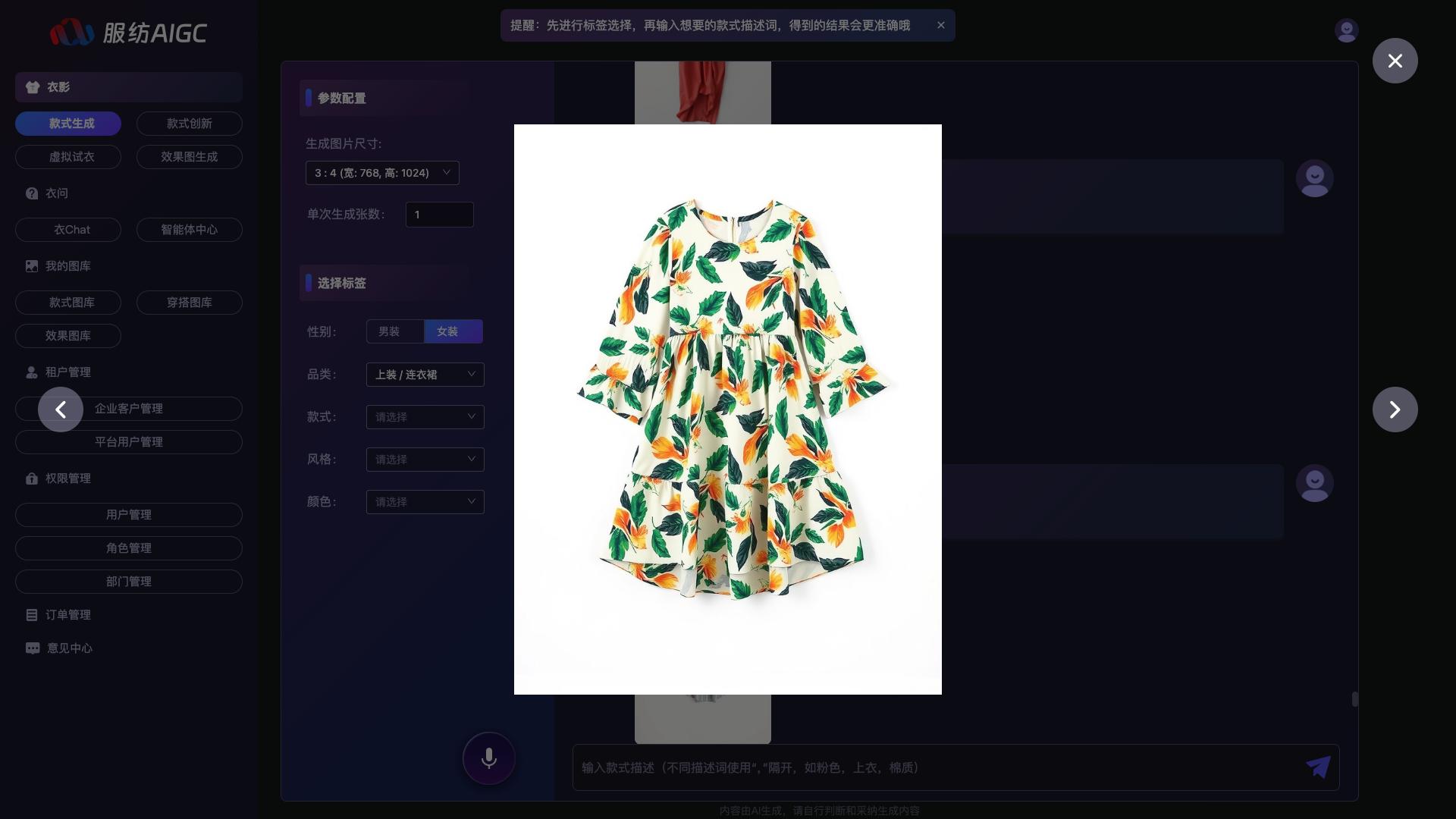
Task: Click the microphone voice input button
Action: (489, 758)
